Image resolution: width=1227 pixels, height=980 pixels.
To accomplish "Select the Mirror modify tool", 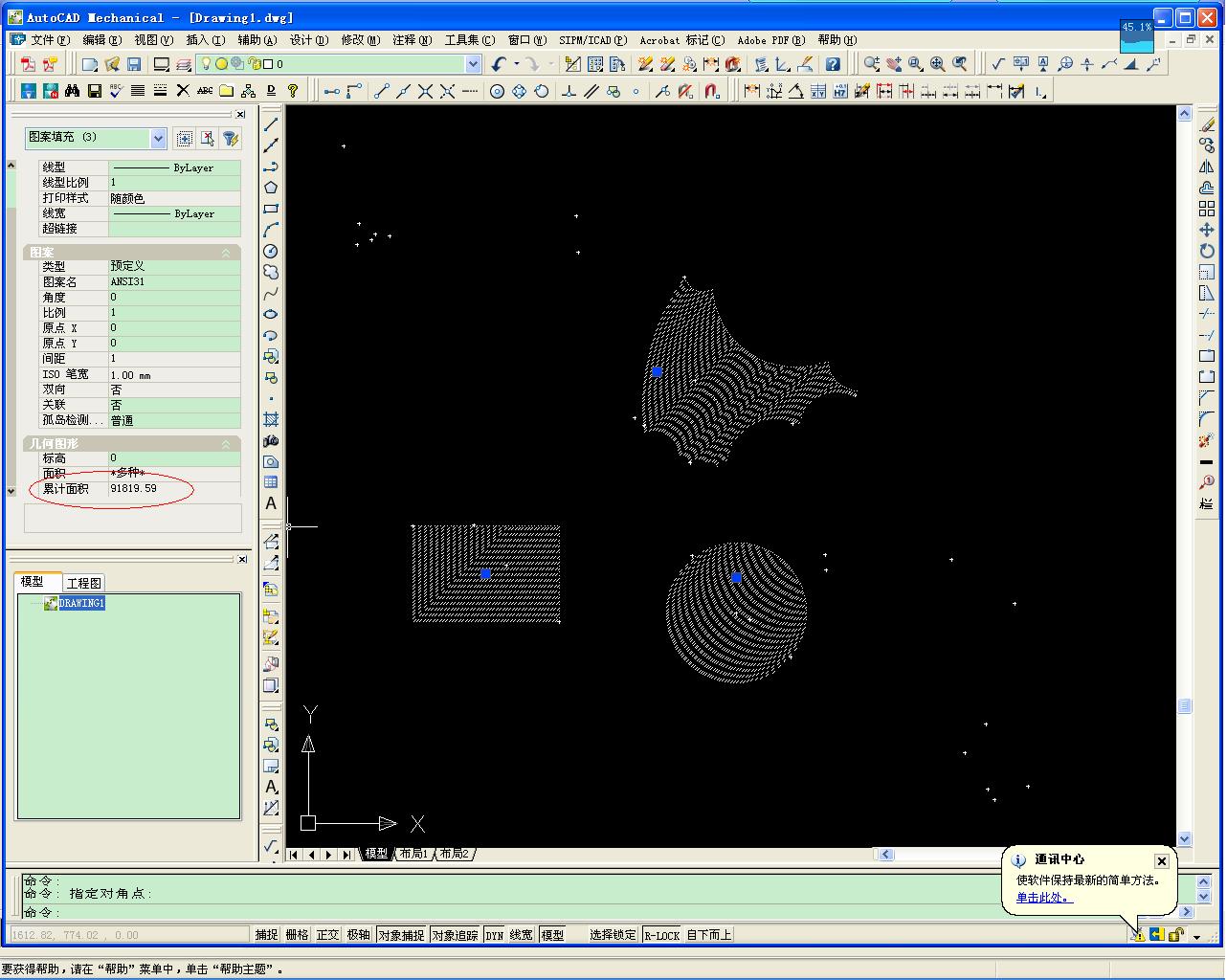I will [x=1207, y=167].
